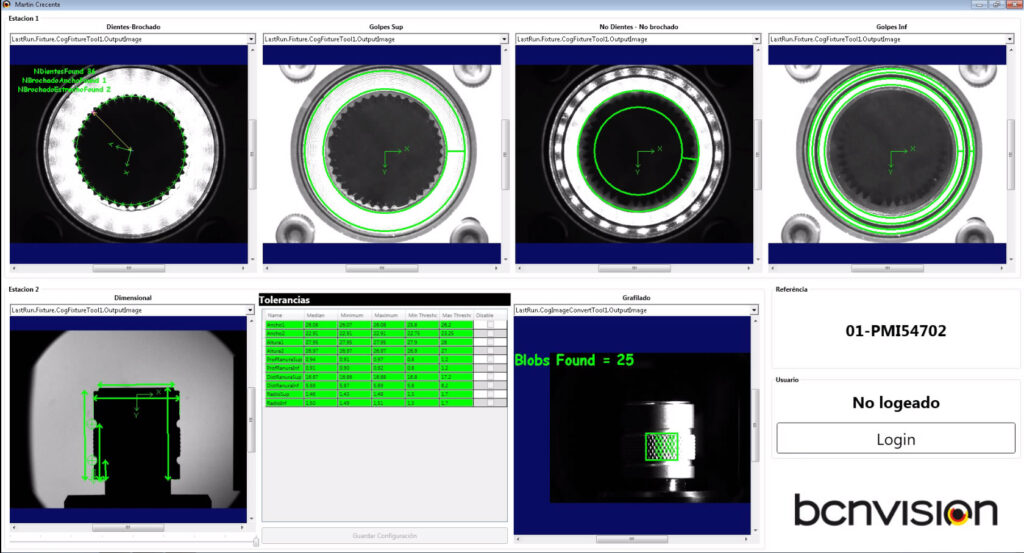Viewport: 1024px width, 553px height.
Task: Click left scroll arrow under Dimensional image
Action: pyautogui.click(x=14, y=527)
